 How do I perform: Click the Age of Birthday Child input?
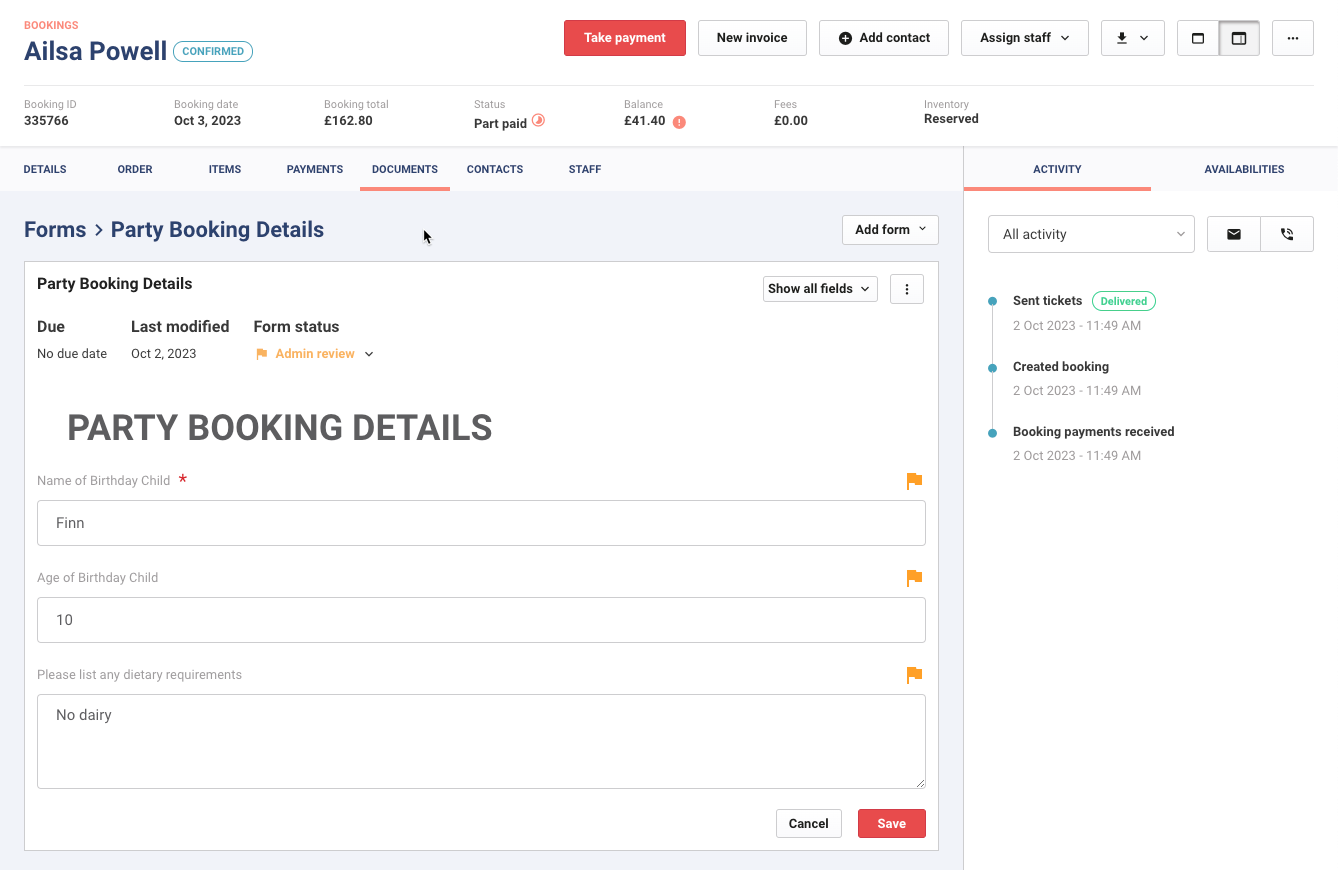pyautogui.click(x=481, y=620)
